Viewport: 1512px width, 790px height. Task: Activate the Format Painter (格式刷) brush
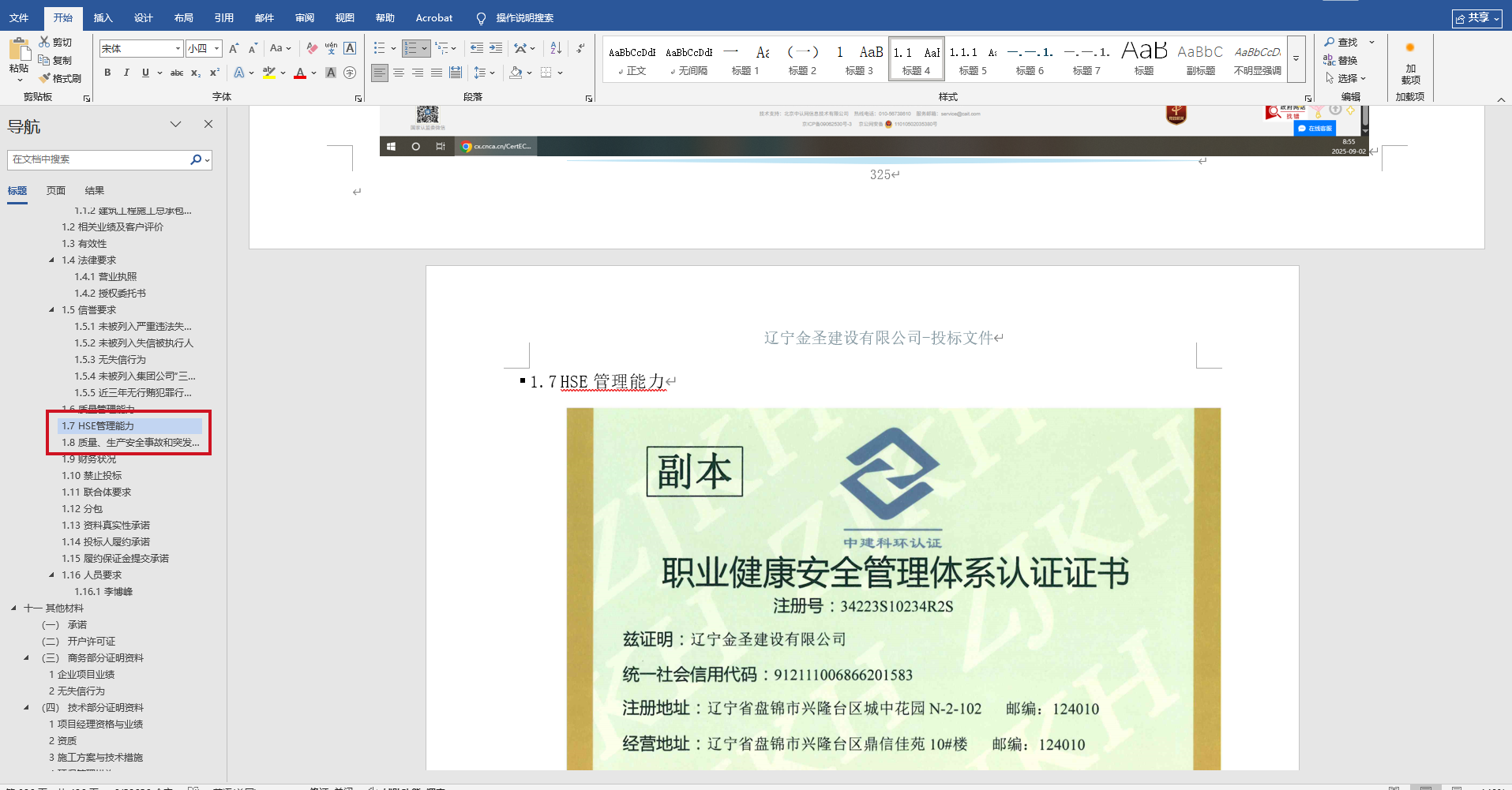coord(44,78)
